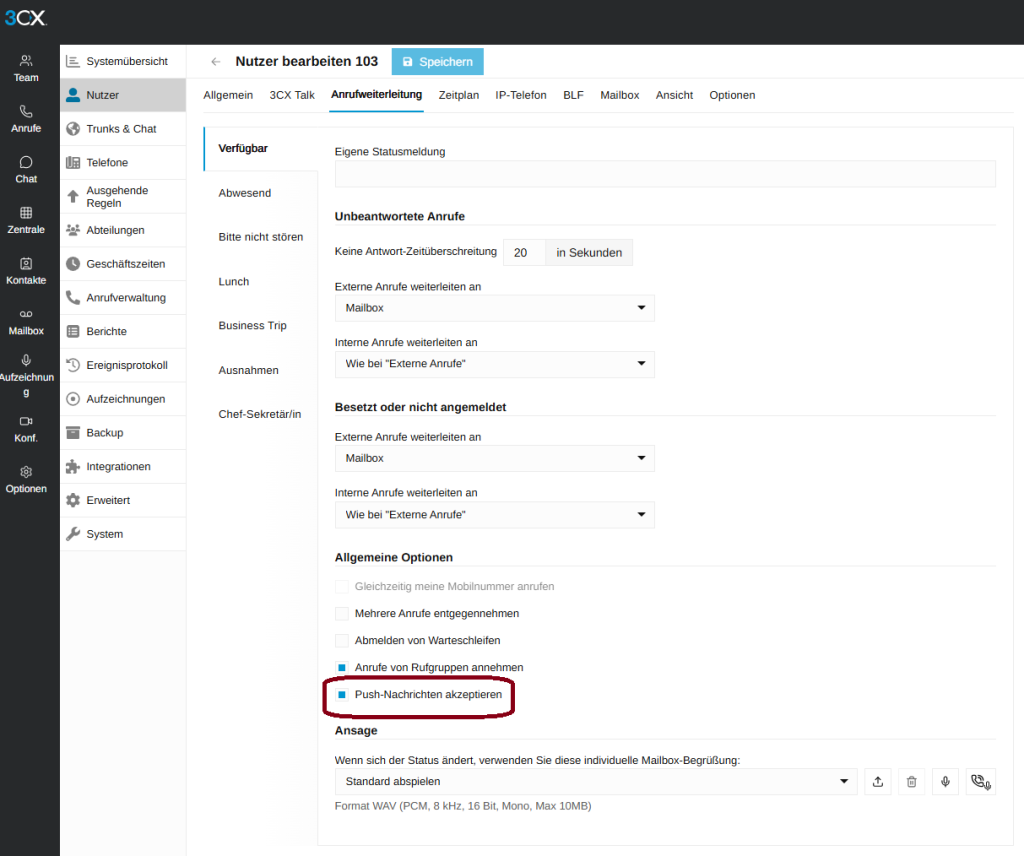Select Bitte nicht stören status
This screenshot has height=856, width=1024.
261,237
